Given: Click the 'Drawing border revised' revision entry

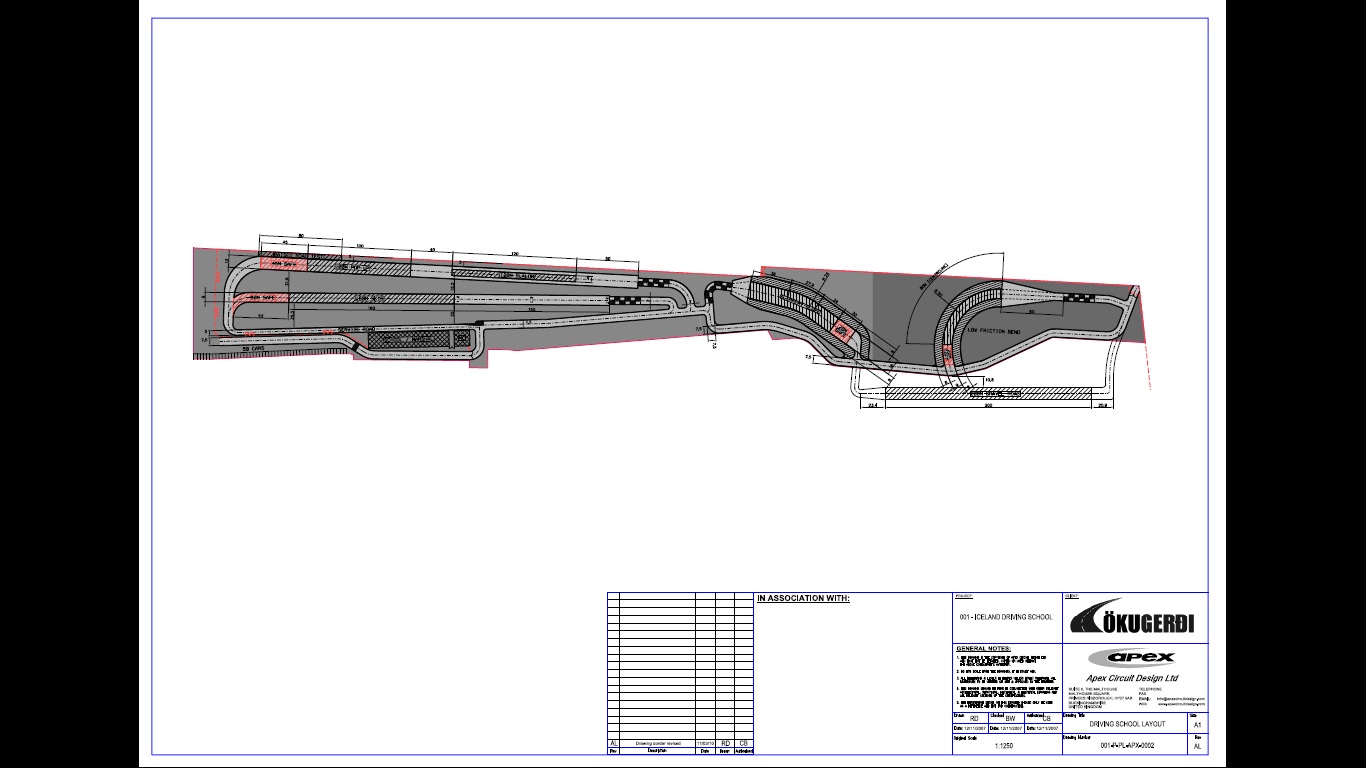Looking at the screenshot, I should tap(658, 744).
